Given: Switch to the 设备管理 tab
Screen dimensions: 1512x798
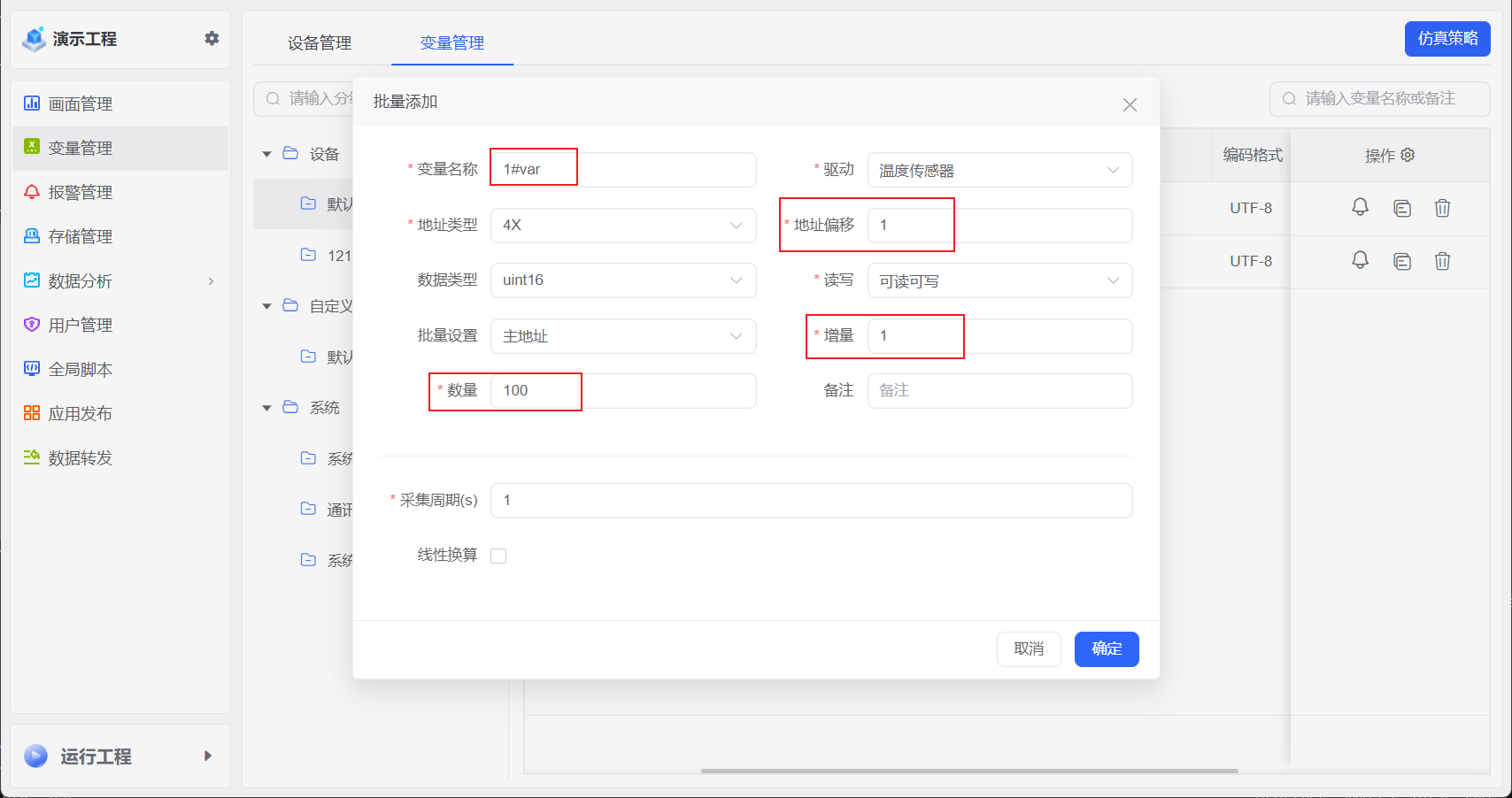Looking at the screenshot, I should tap(318, 42).
